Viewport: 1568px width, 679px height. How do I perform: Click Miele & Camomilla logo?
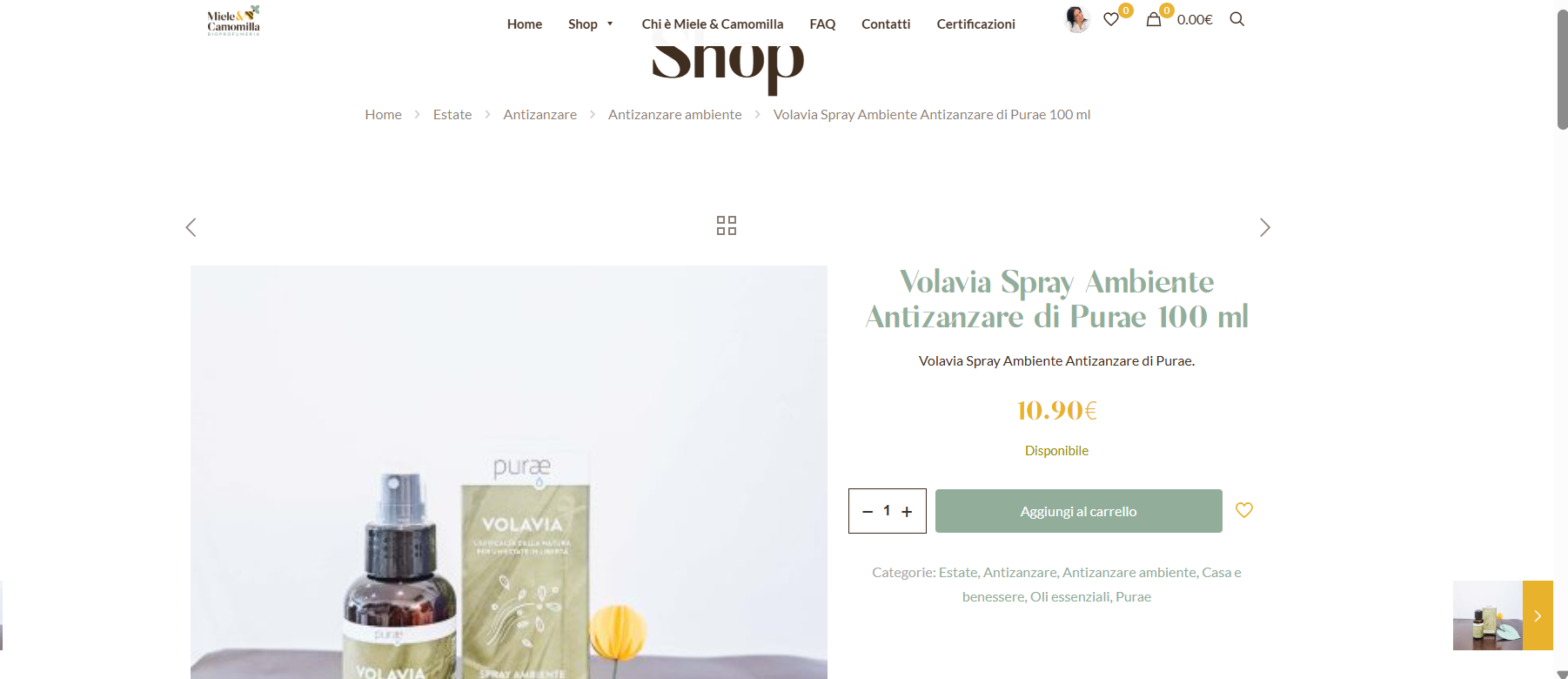pos(233,20)
